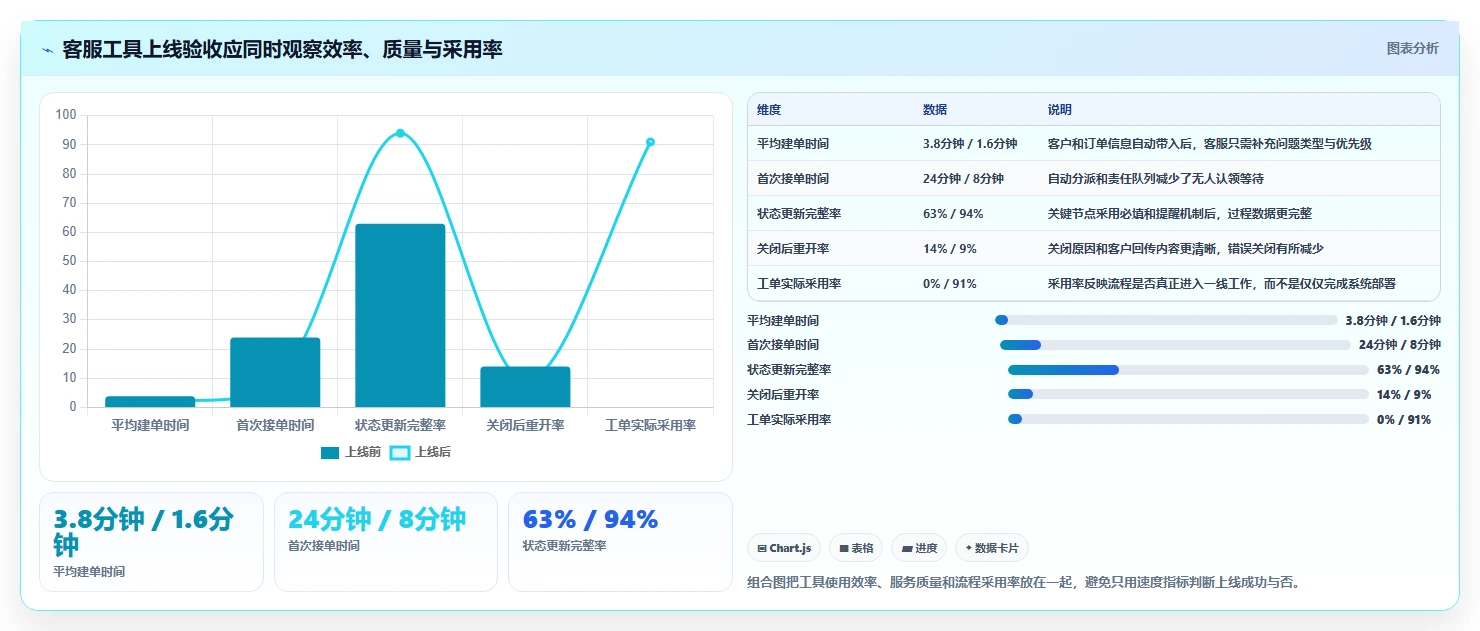This screenshot has height=631, width=1480.
Task: Click the 数据 column header
Action: coord(935,110)
